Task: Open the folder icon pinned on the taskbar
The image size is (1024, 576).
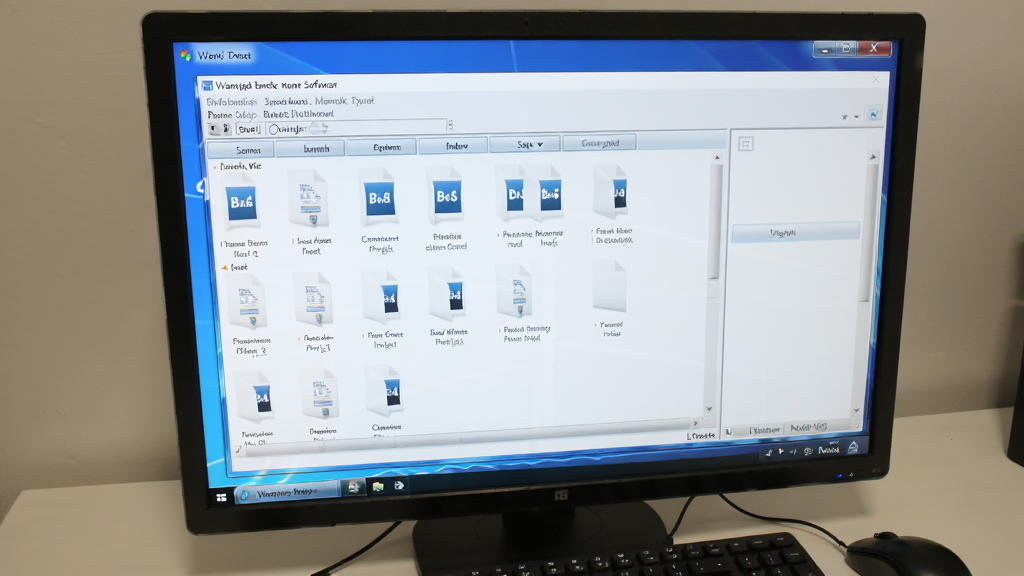Action: [x=377, y=487]
